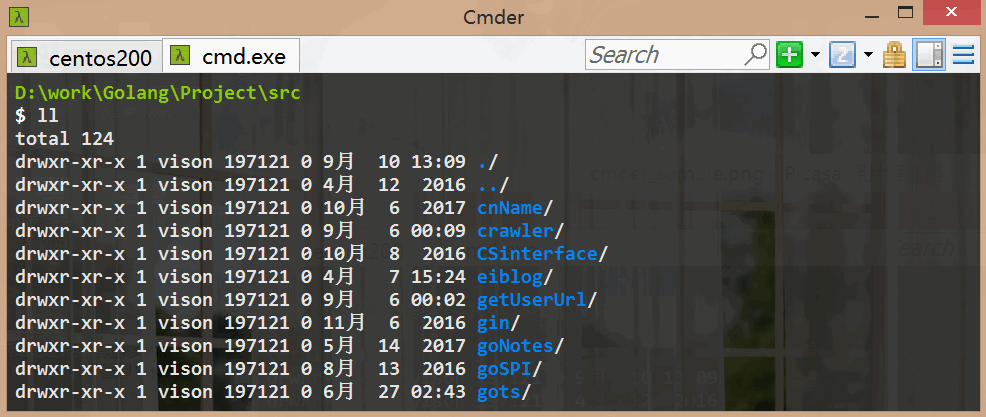Toggle the alternative view panel icon
The width and height of the screenshot is (986, 417).
[929, 55]
